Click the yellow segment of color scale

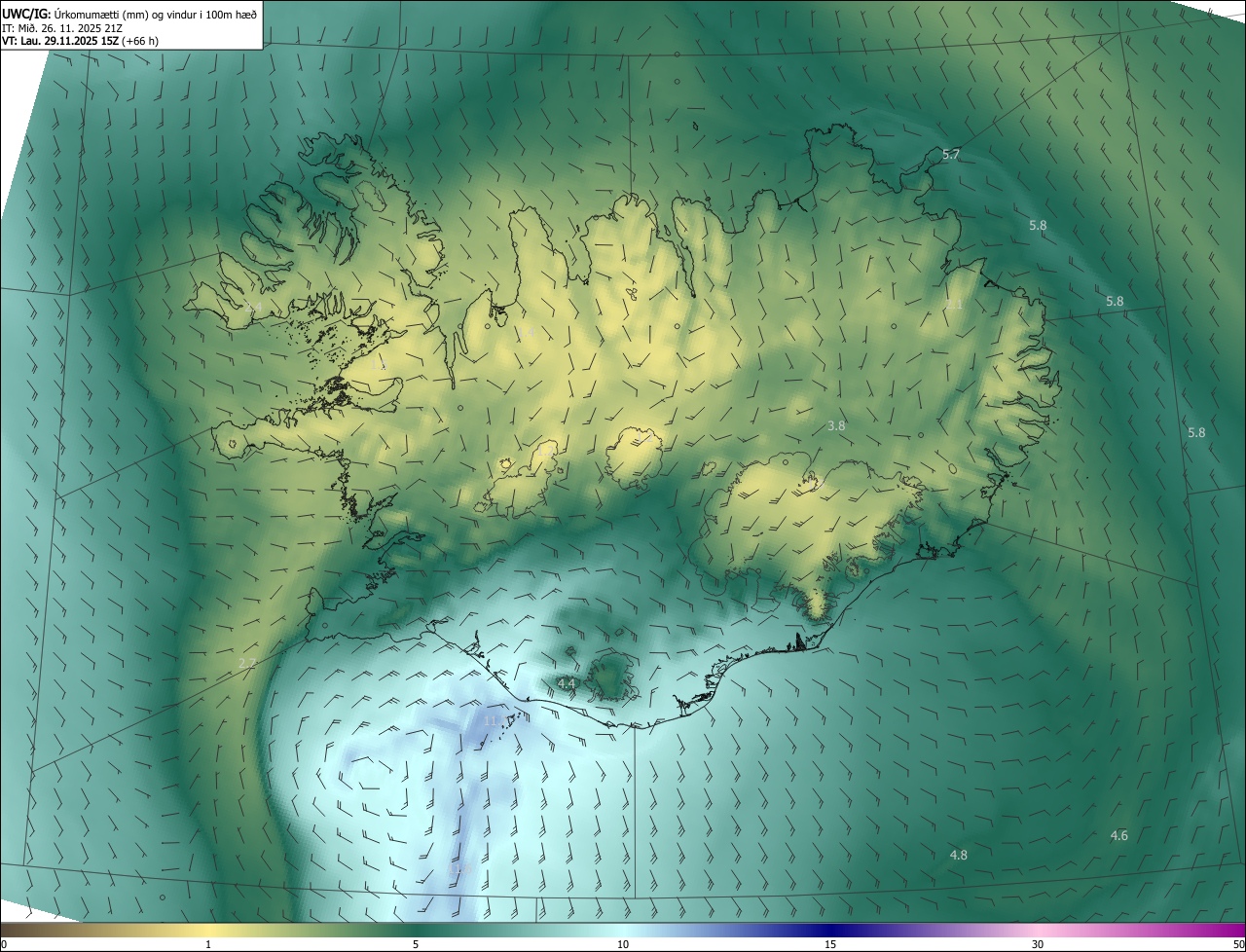point(209,930)
